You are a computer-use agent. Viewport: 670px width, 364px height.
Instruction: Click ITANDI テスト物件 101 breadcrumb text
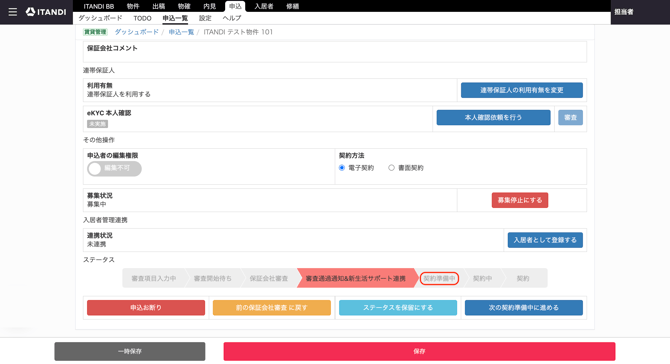point(238,32)
